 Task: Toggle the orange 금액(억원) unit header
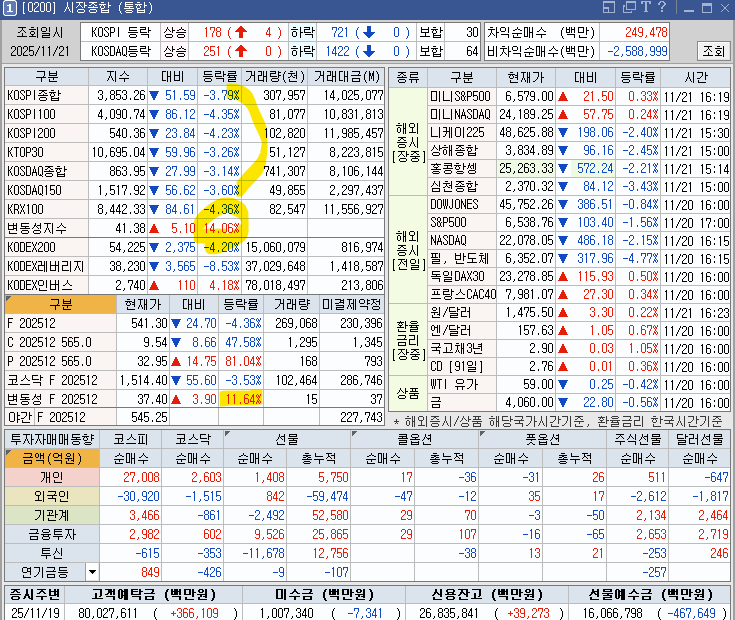52,458
